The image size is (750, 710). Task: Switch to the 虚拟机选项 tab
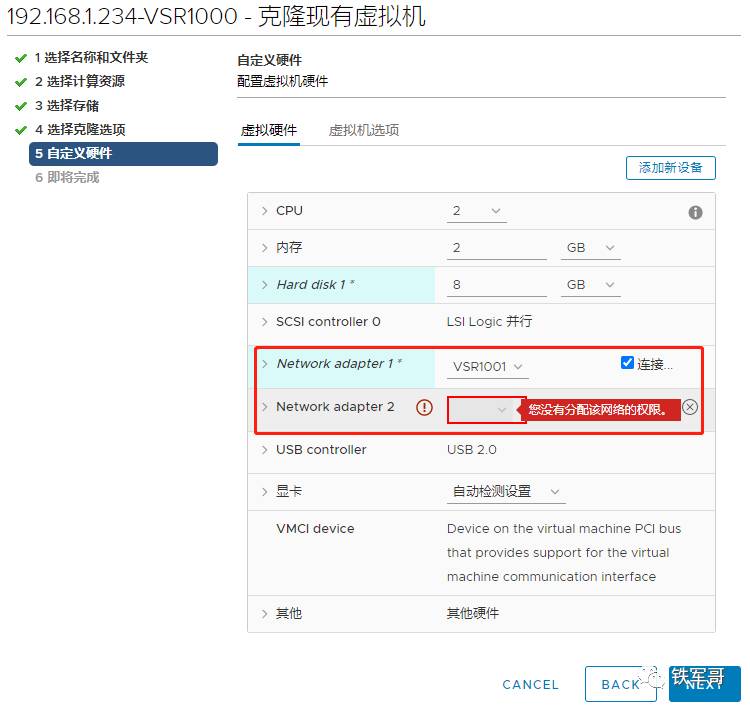tap(364, 130)
